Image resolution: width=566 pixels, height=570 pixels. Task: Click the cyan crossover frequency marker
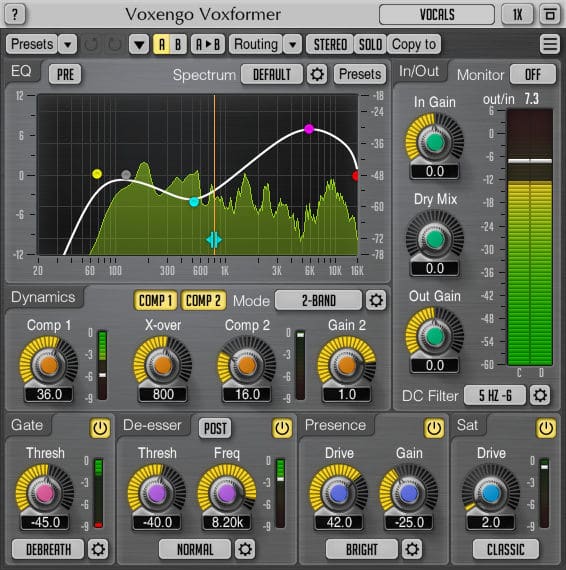[214, 240]
